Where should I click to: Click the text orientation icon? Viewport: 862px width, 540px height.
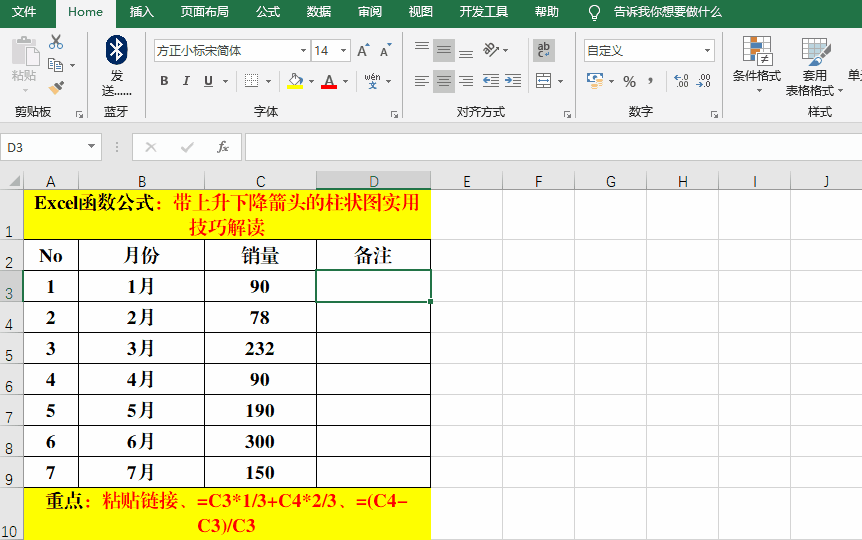click(x=490, y=50)
